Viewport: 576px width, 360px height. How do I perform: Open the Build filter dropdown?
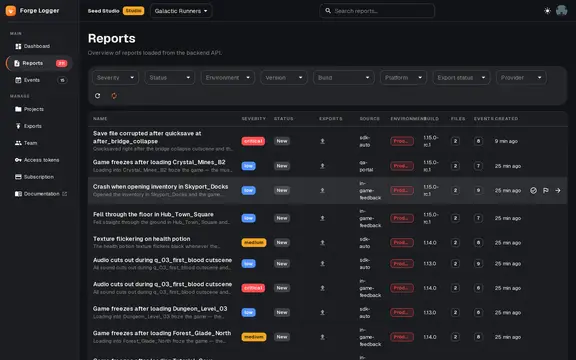343,78
